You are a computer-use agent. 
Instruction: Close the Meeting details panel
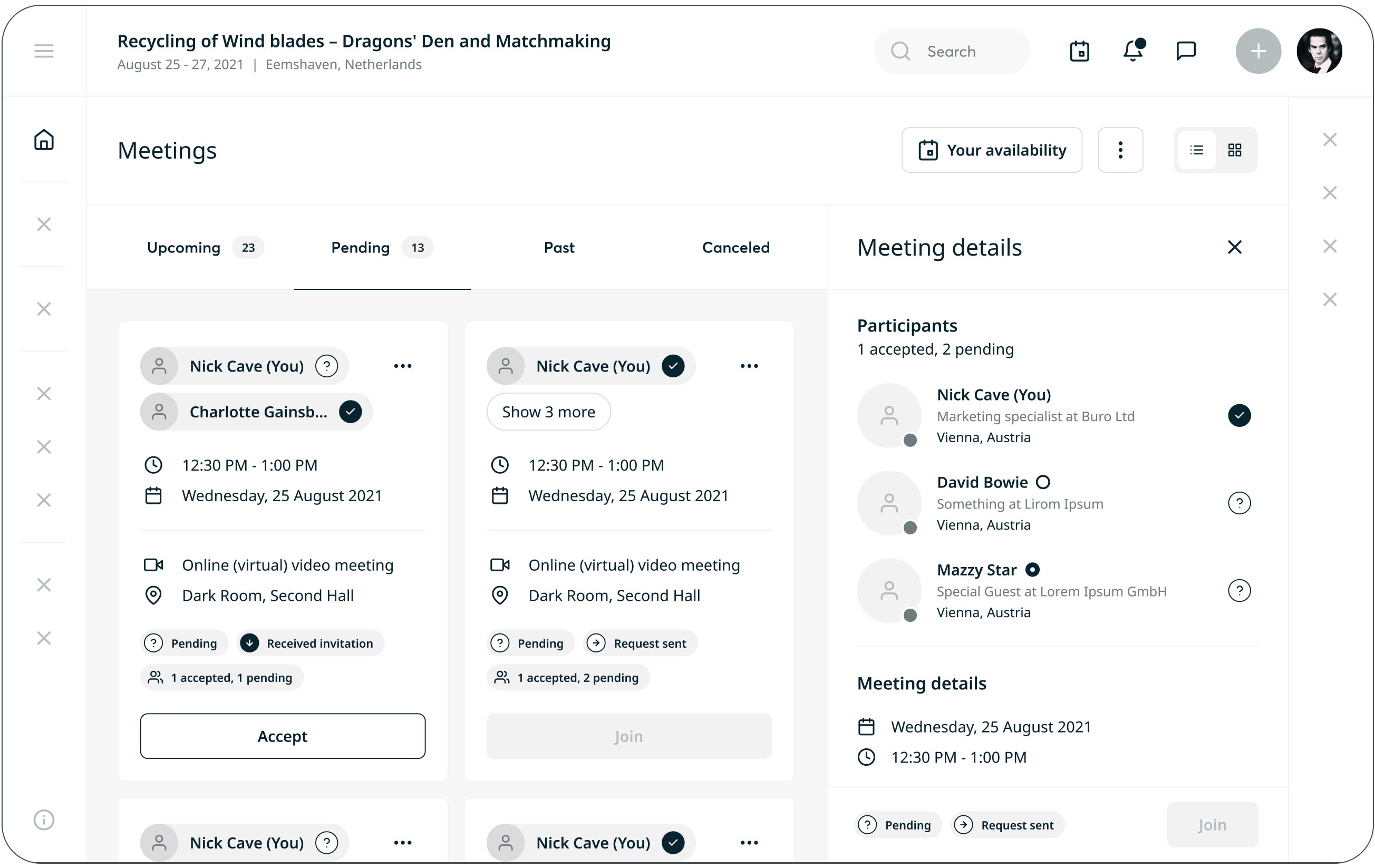click(1235, 247)
